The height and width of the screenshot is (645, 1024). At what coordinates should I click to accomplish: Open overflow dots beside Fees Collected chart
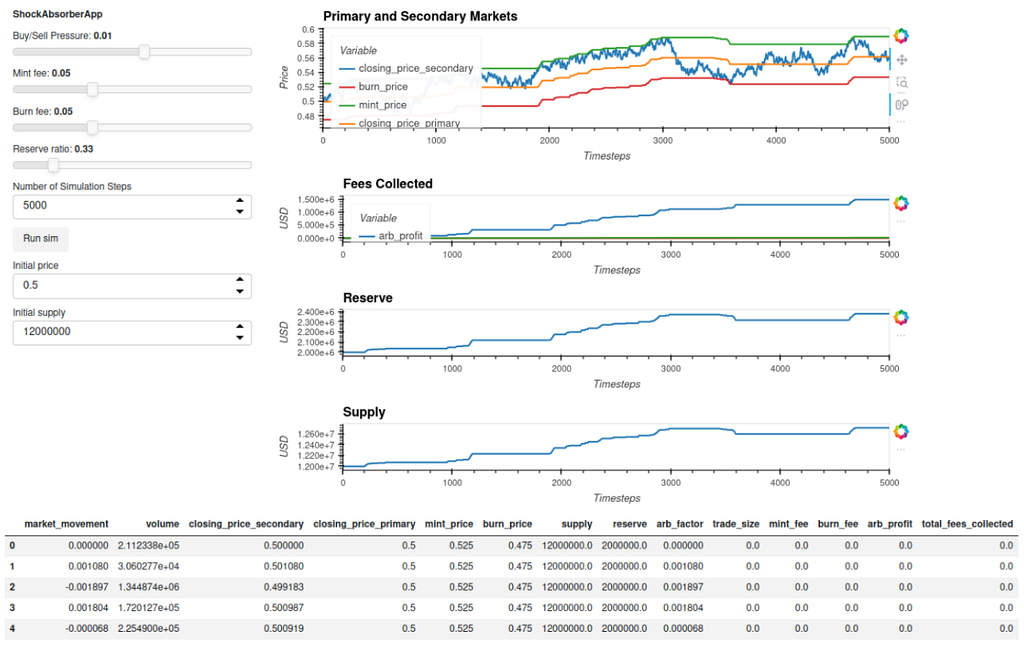pyautogui.click(x=901, y=222)
